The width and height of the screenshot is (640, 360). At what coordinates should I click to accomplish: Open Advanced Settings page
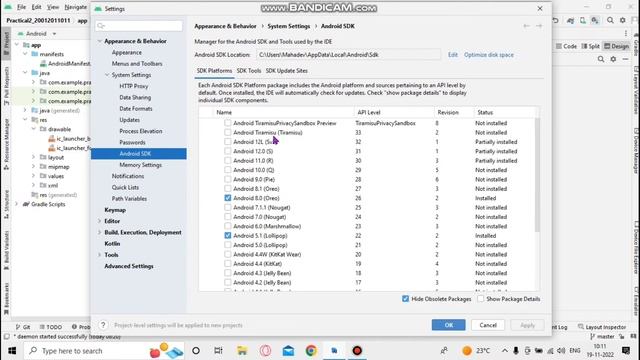coord(129,266)
